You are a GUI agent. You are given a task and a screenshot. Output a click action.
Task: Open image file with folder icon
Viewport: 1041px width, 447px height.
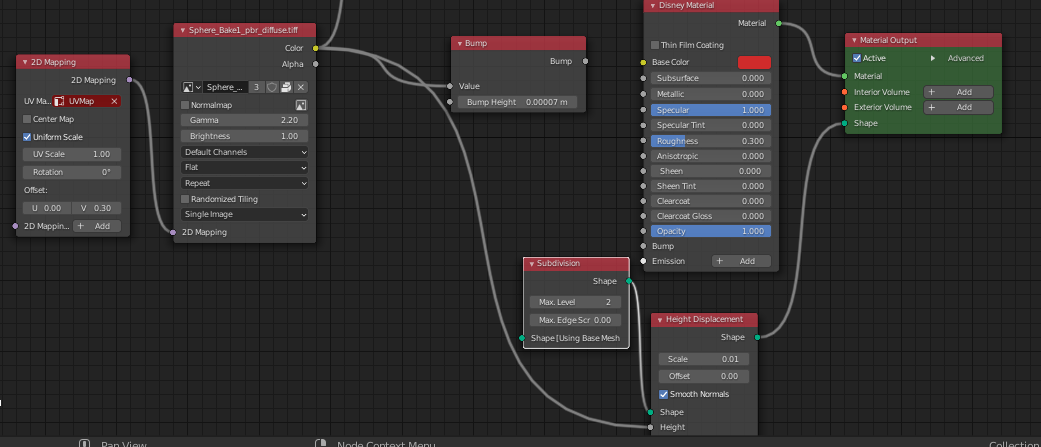pyautogui.click(x=286, y=87)
